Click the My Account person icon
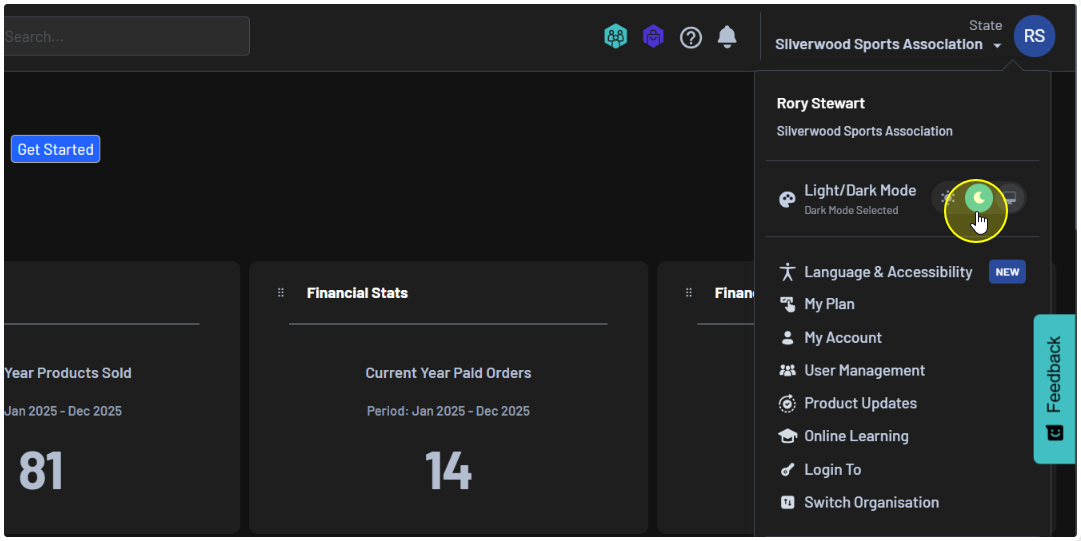 click(x=787, y=338)
